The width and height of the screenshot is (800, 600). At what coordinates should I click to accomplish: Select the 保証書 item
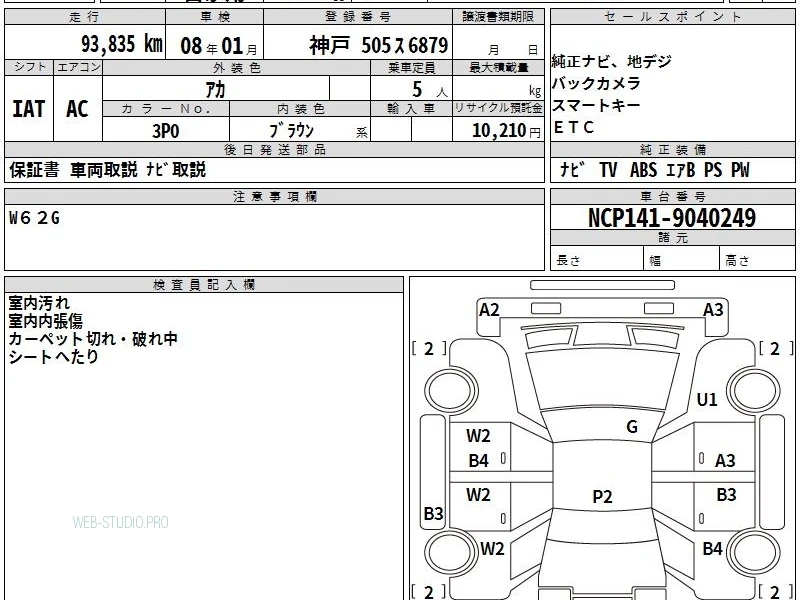coord(34,170)
